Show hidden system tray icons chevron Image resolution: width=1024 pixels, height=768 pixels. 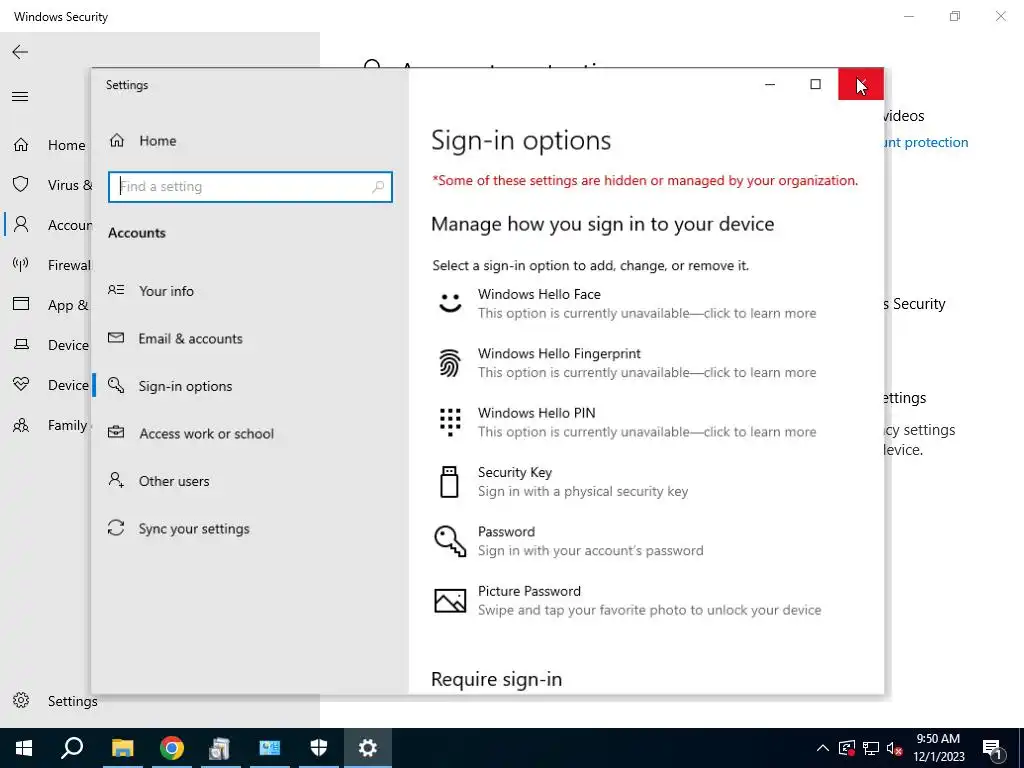tap(823, 748)
